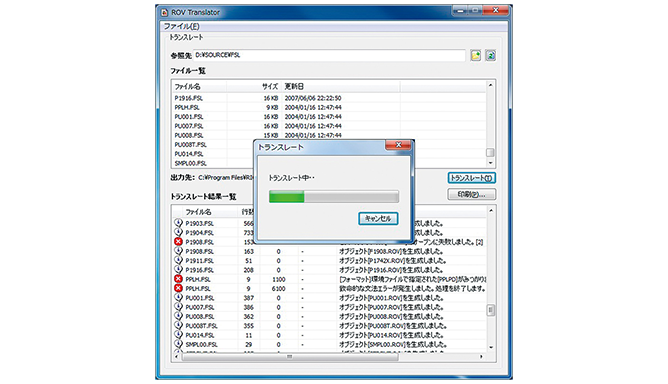Select message オブジェクト[P1742X.ROV]を生成しました。

[392, 261]
